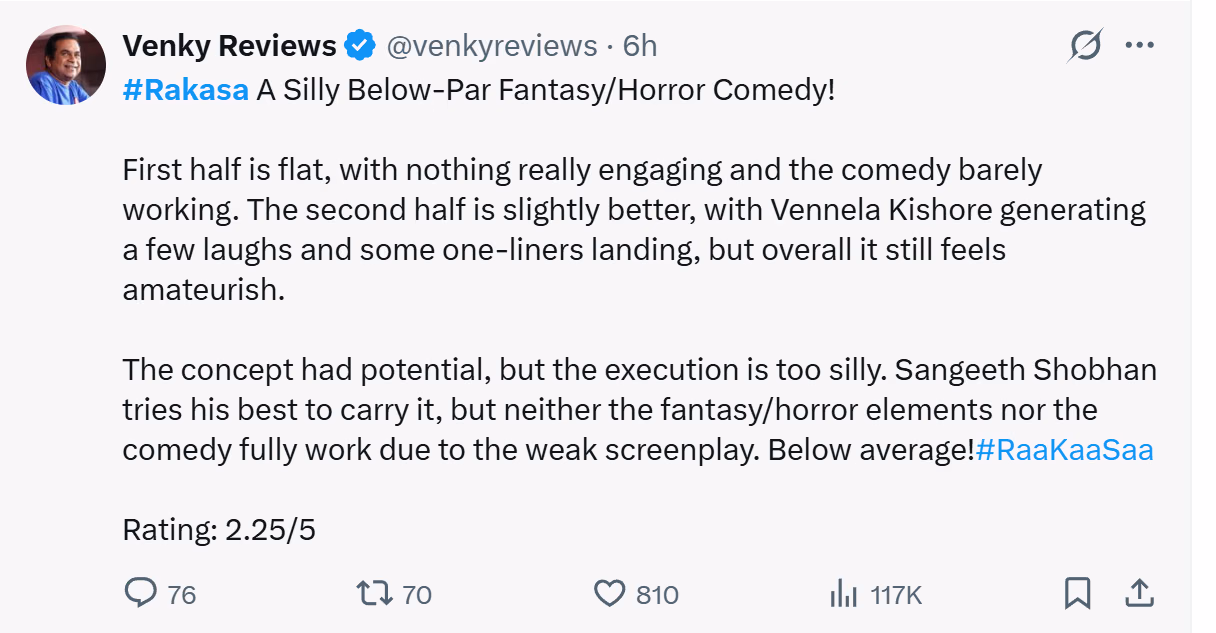
Task: Open the three-dot More options menu
Action: [x=1139, y=46]
